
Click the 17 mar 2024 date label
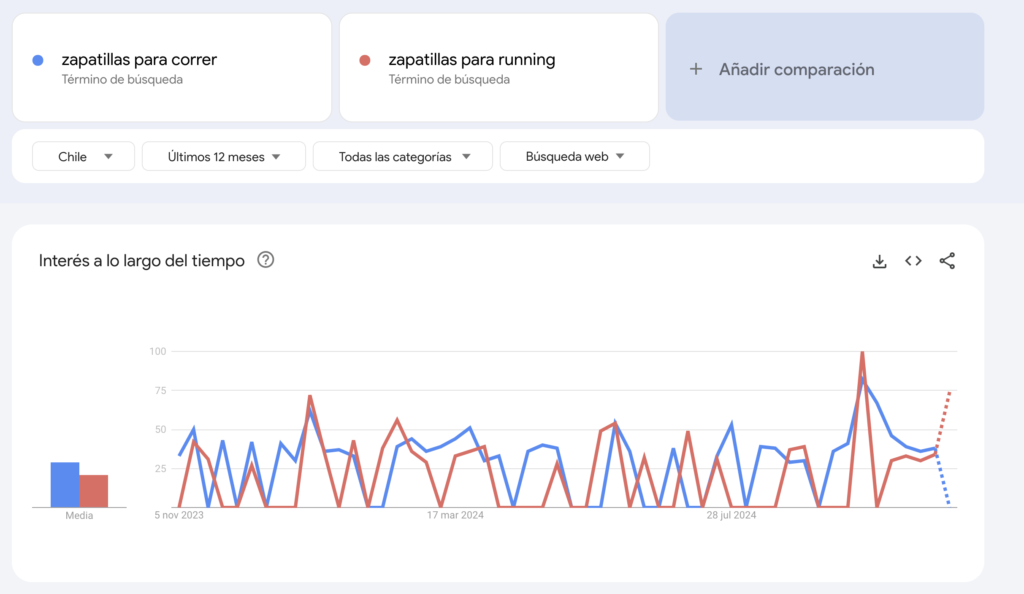pyautogui.click(x=455, y=516)
